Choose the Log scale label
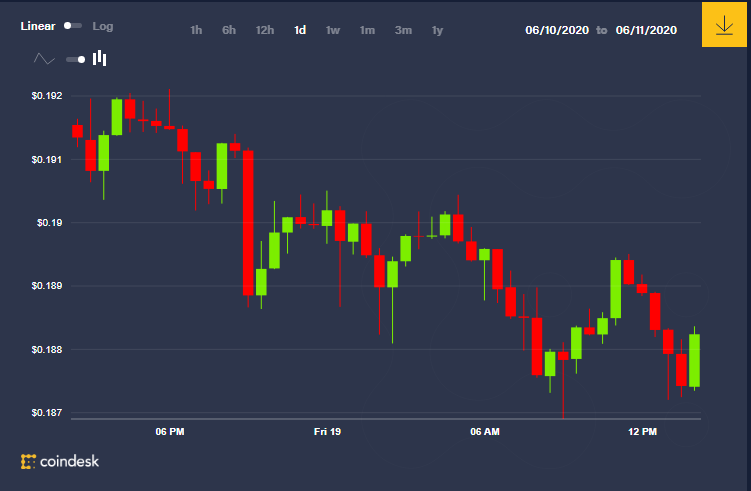 tap(102, 26)
